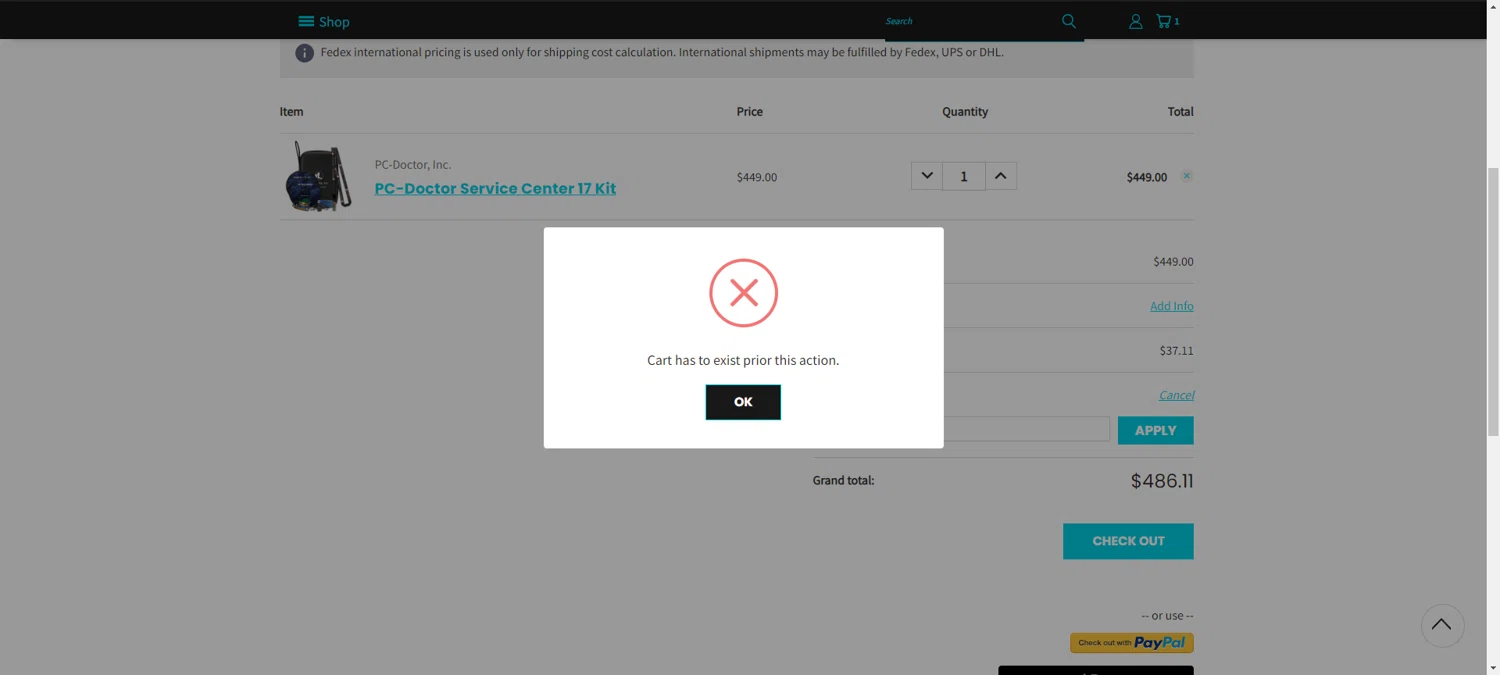
Task: Click the $37.11 shipping amount
Action: [x=1176, y=351]
